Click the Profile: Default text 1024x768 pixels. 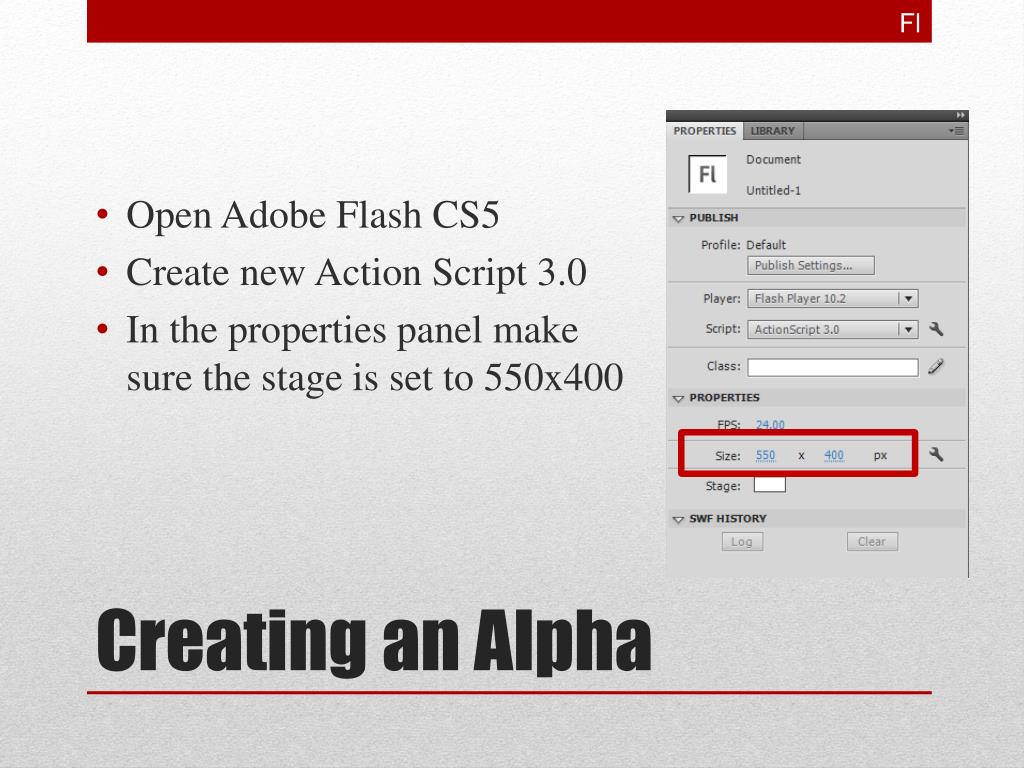tap(743, 245)
